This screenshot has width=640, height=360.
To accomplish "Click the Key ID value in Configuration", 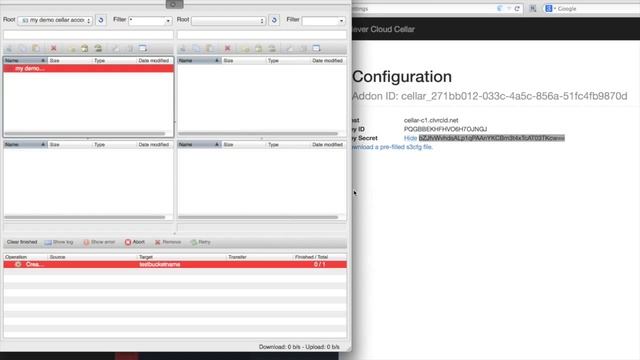I will pyautogui.click(x=445, y=129).
